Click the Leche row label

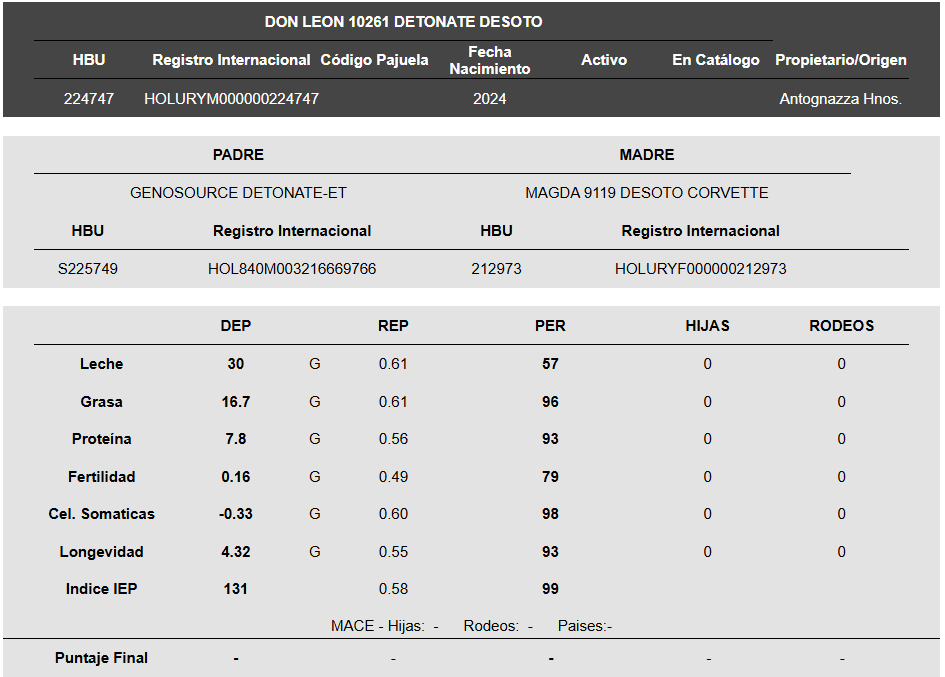pos(101,364)
